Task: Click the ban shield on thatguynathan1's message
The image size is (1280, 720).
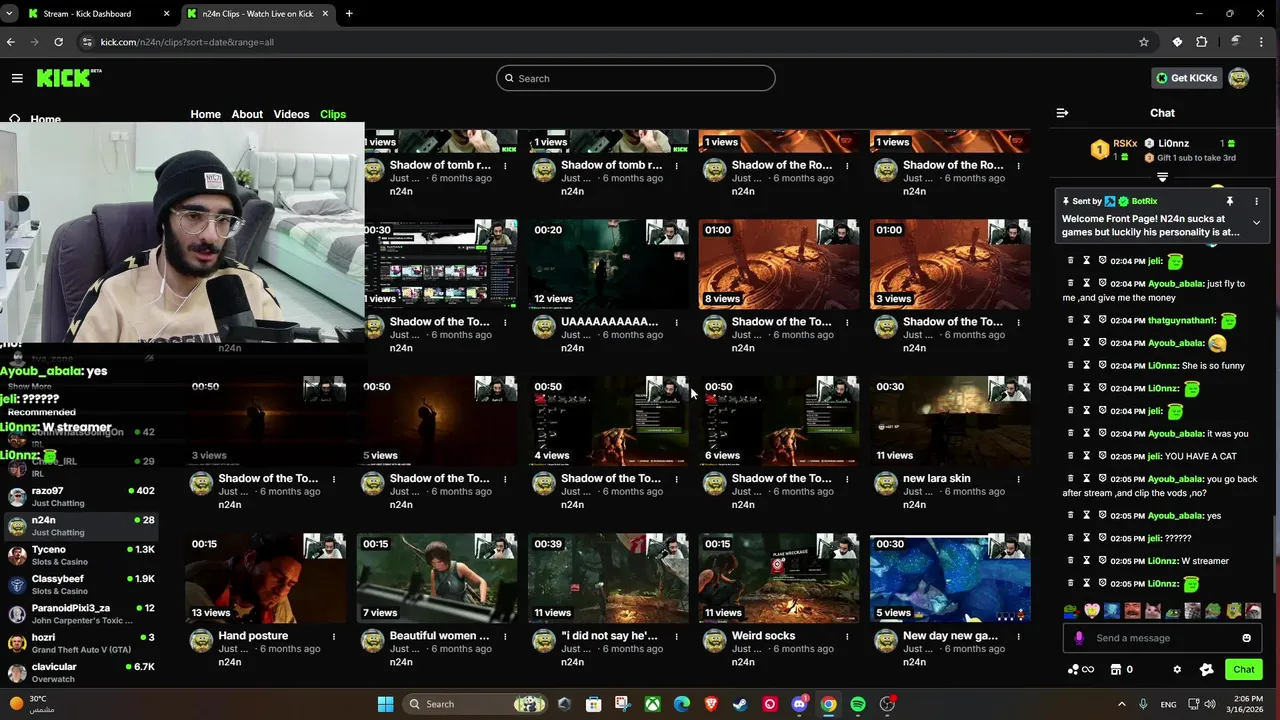Action: pos(1102,320)
